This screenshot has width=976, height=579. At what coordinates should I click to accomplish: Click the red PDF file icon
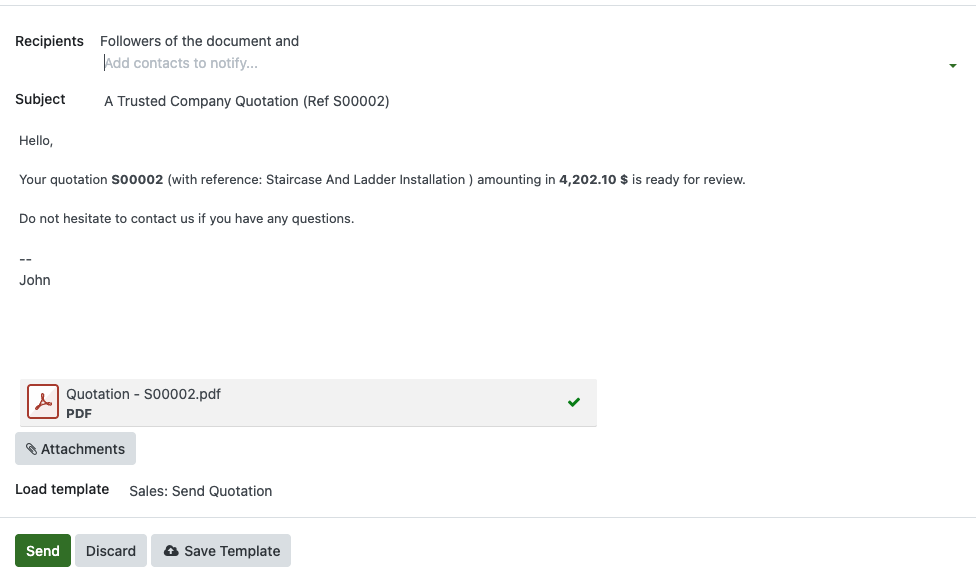click(x=43, y=402)
